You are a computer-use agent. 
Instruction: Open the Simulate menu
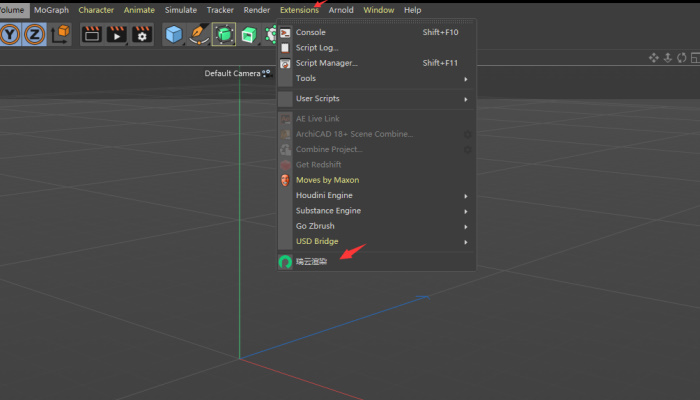[181, 10]
